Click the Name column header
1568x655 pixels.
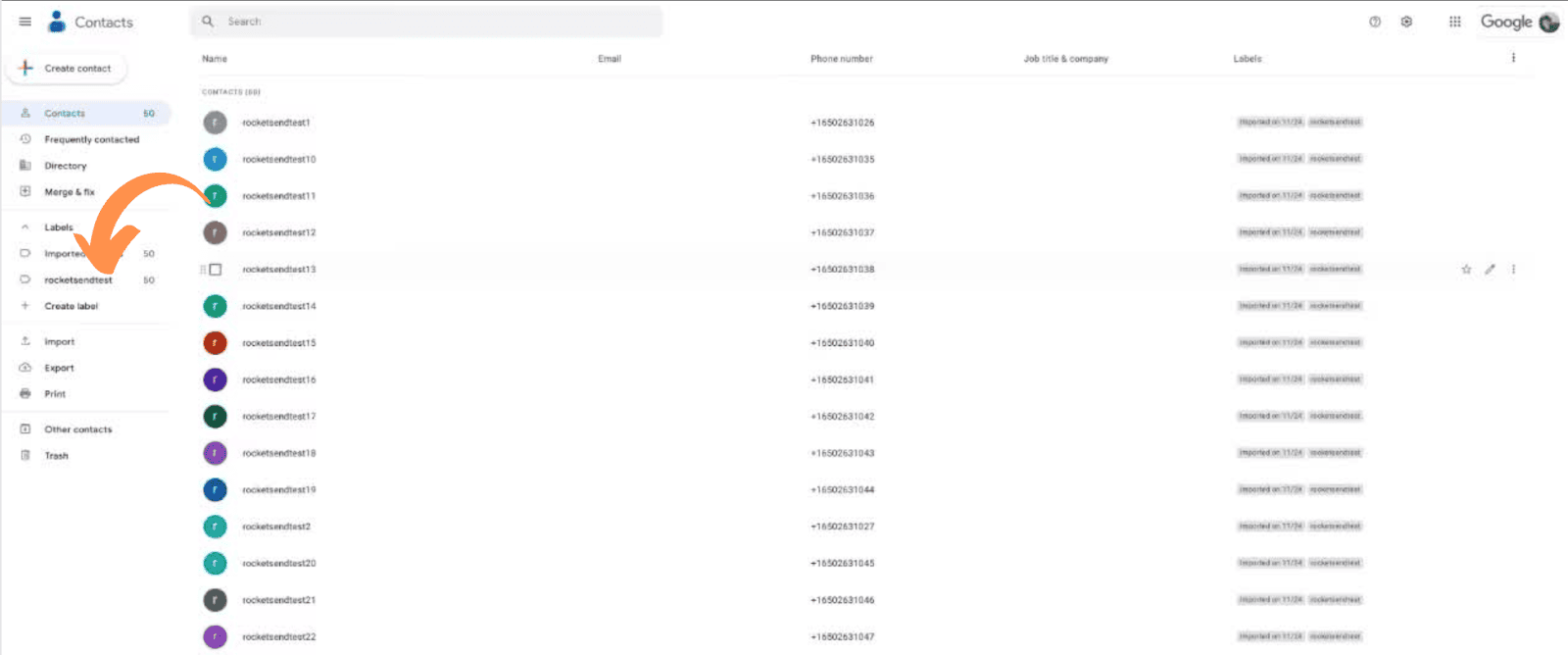pyautogui.click(x=215, y=59)
